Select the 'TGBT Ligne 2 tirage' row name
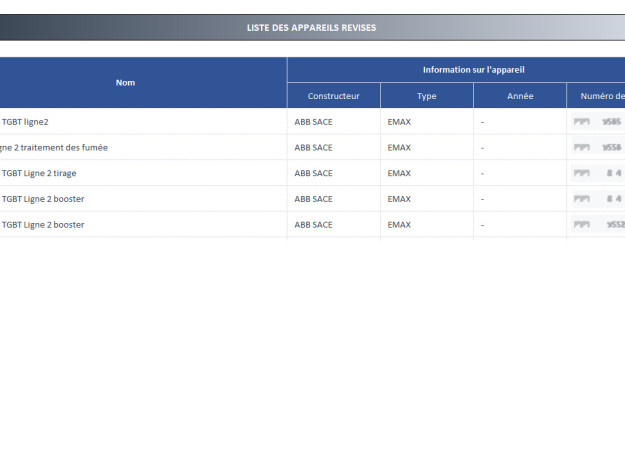625x468 pixels. pos(39,173)
